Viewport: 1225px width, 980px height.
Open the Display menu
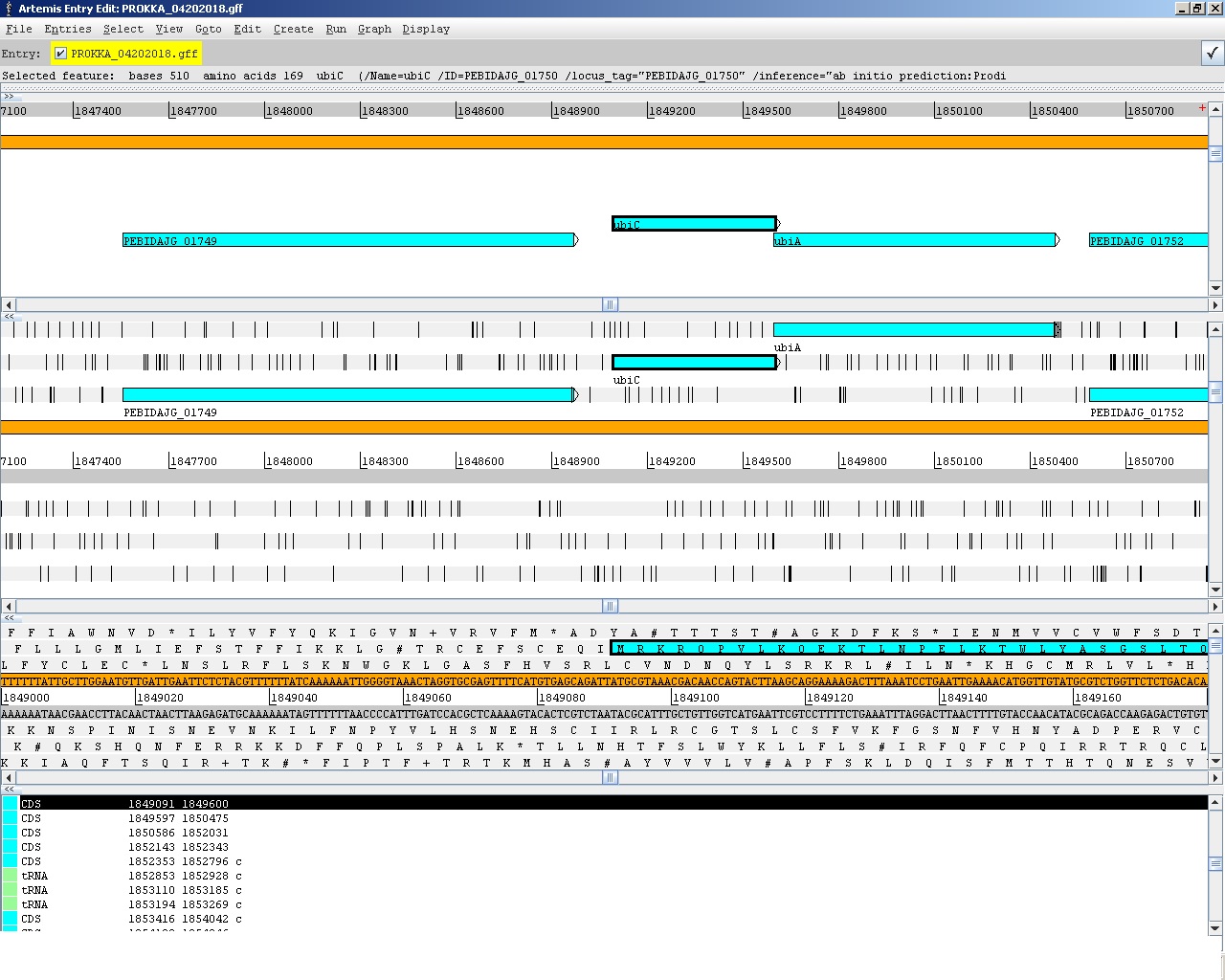(426, 29)
